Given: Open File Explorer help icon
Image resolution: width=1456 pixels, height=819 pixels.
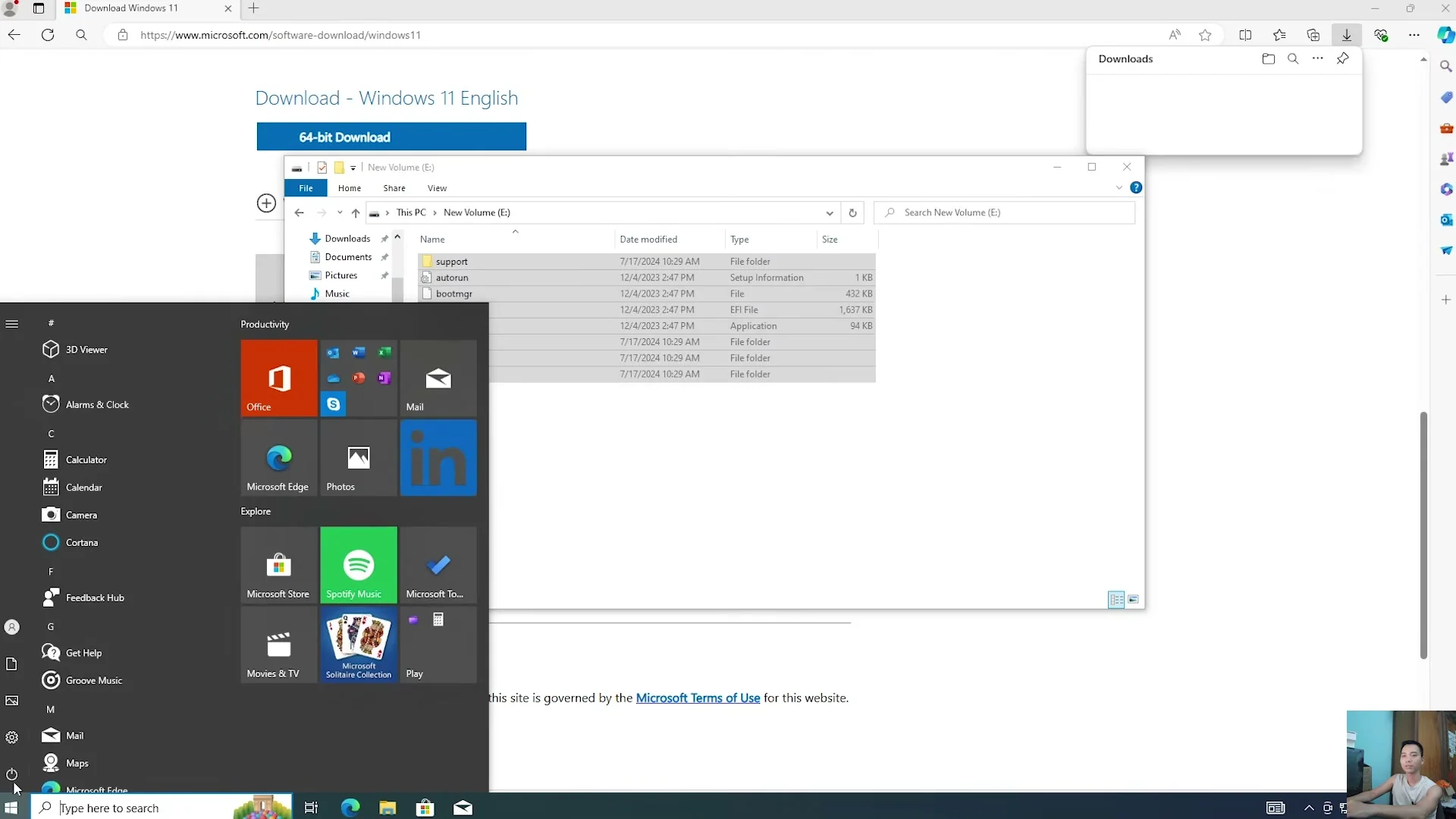Looking at the screenshot, I should [x=1136, y=187].
